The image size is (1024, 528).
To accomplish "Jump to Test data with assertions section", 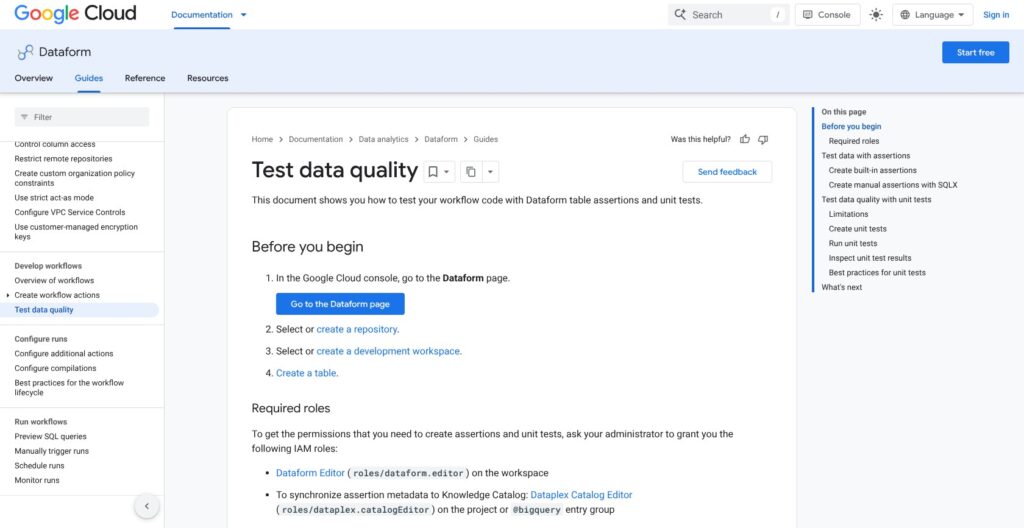I will pos(865,156).
